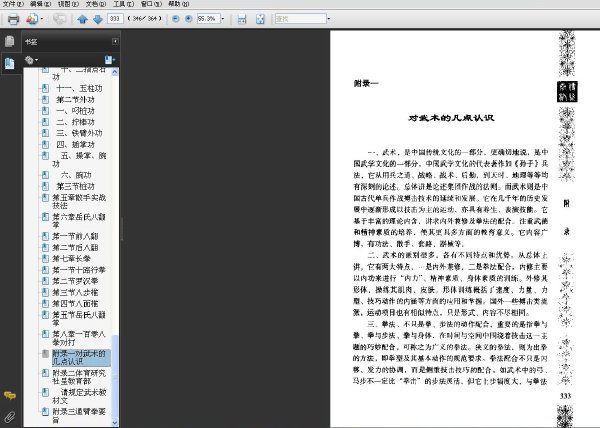Select bookmark 第三节桩功

(x=75, y=186)
